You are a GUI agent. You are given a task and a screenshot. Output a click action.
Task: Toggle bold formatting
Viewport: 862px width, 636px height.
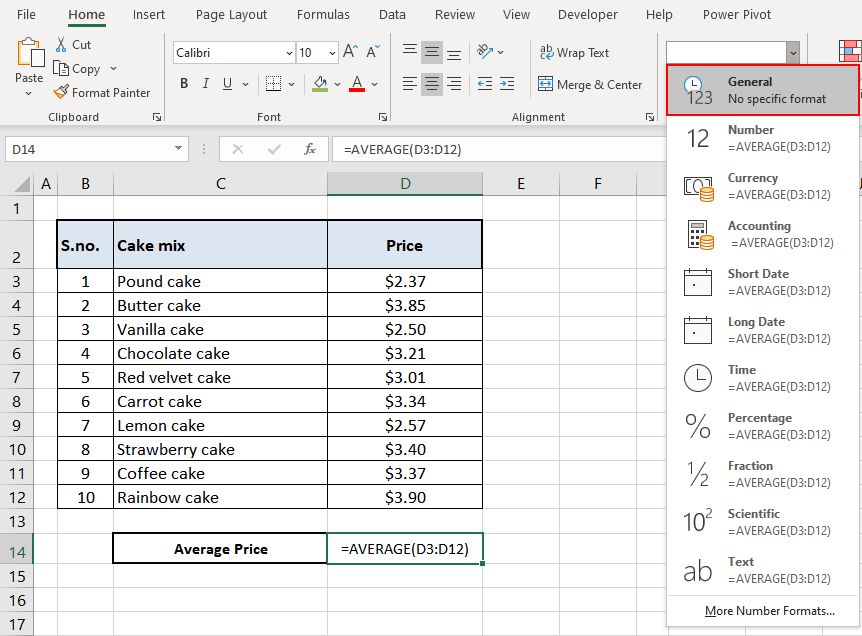(x=183, y=83)
